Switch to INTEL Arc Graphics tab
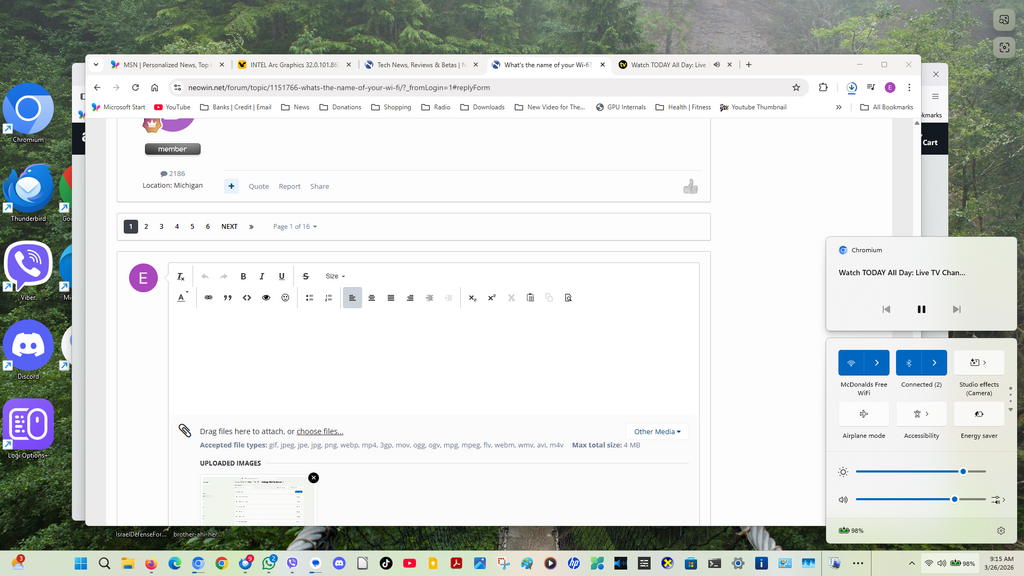 coord(295,65)
